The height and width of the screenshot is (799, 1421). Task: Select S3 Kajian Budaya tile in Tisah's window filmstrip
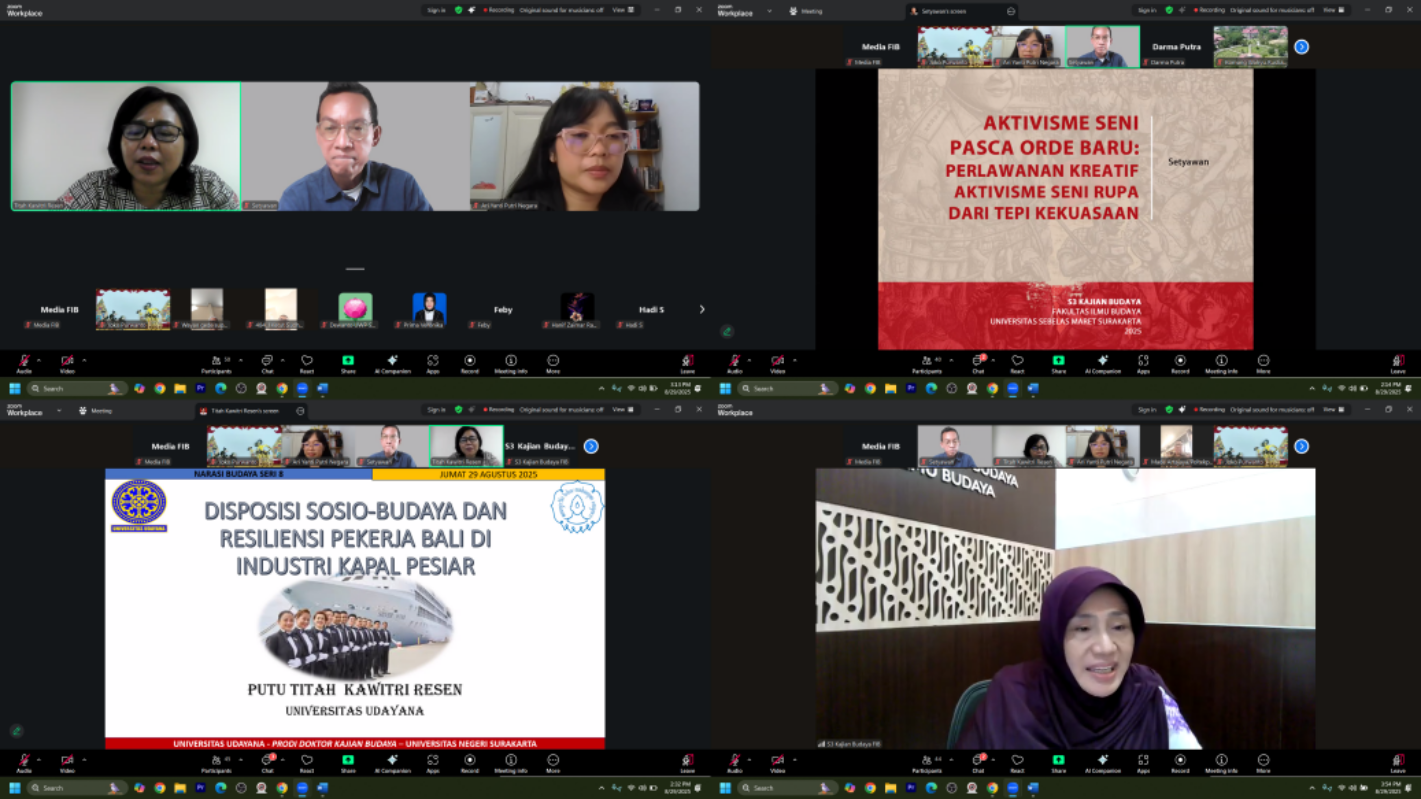coord(540,447)
